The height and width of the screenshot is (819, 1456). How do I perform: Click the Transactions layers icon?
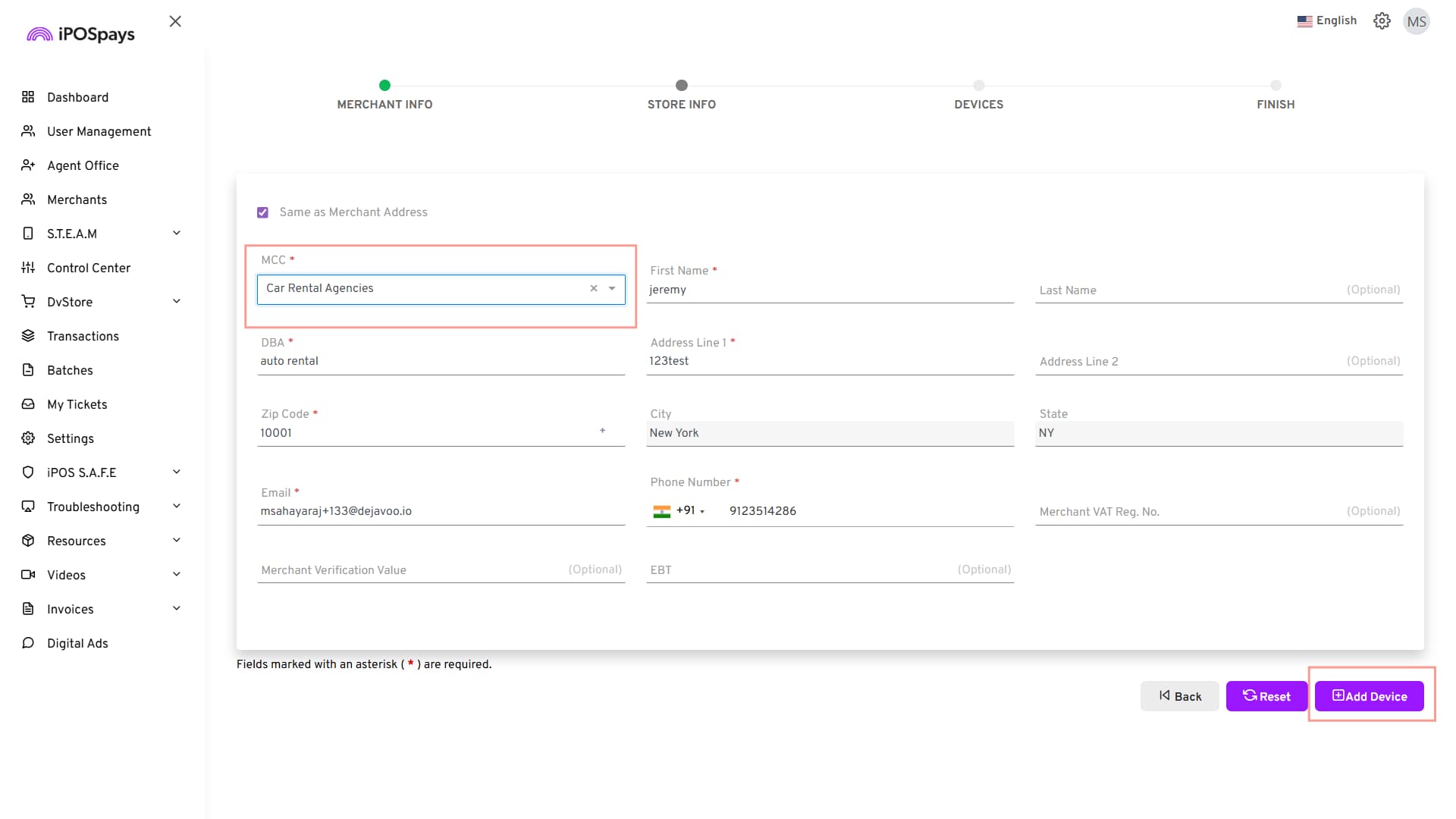pos(28,336)
